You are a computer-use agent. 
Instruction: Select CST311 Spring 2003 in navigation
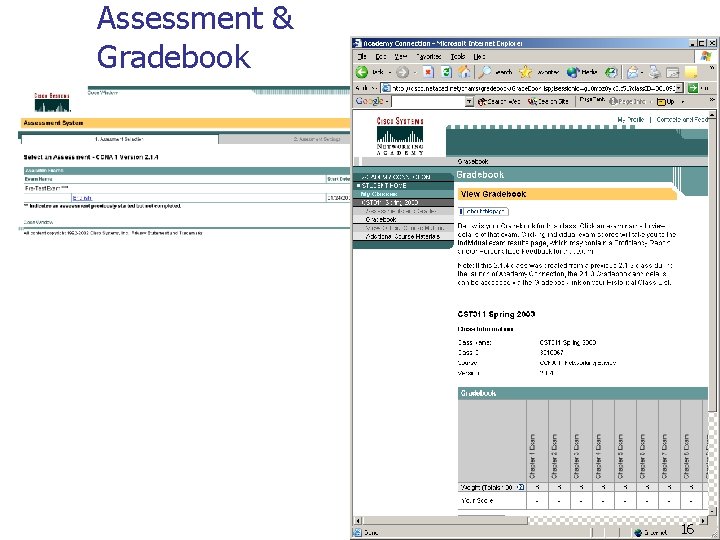point(389,202)
